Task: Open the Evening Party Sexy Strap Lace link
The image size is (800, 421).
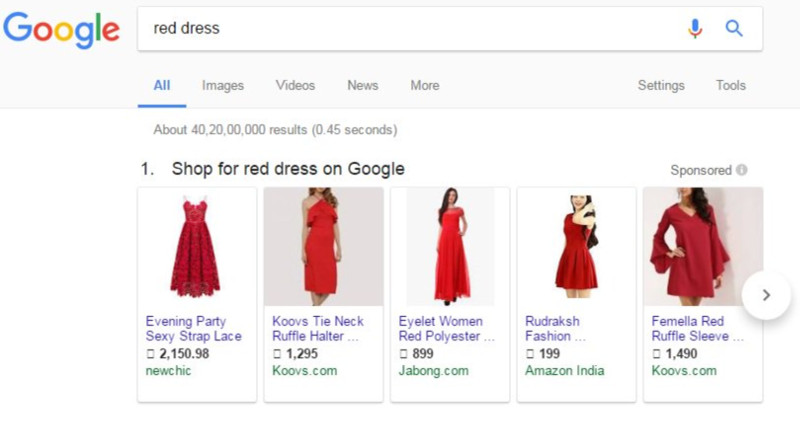Action: point(194,329)
